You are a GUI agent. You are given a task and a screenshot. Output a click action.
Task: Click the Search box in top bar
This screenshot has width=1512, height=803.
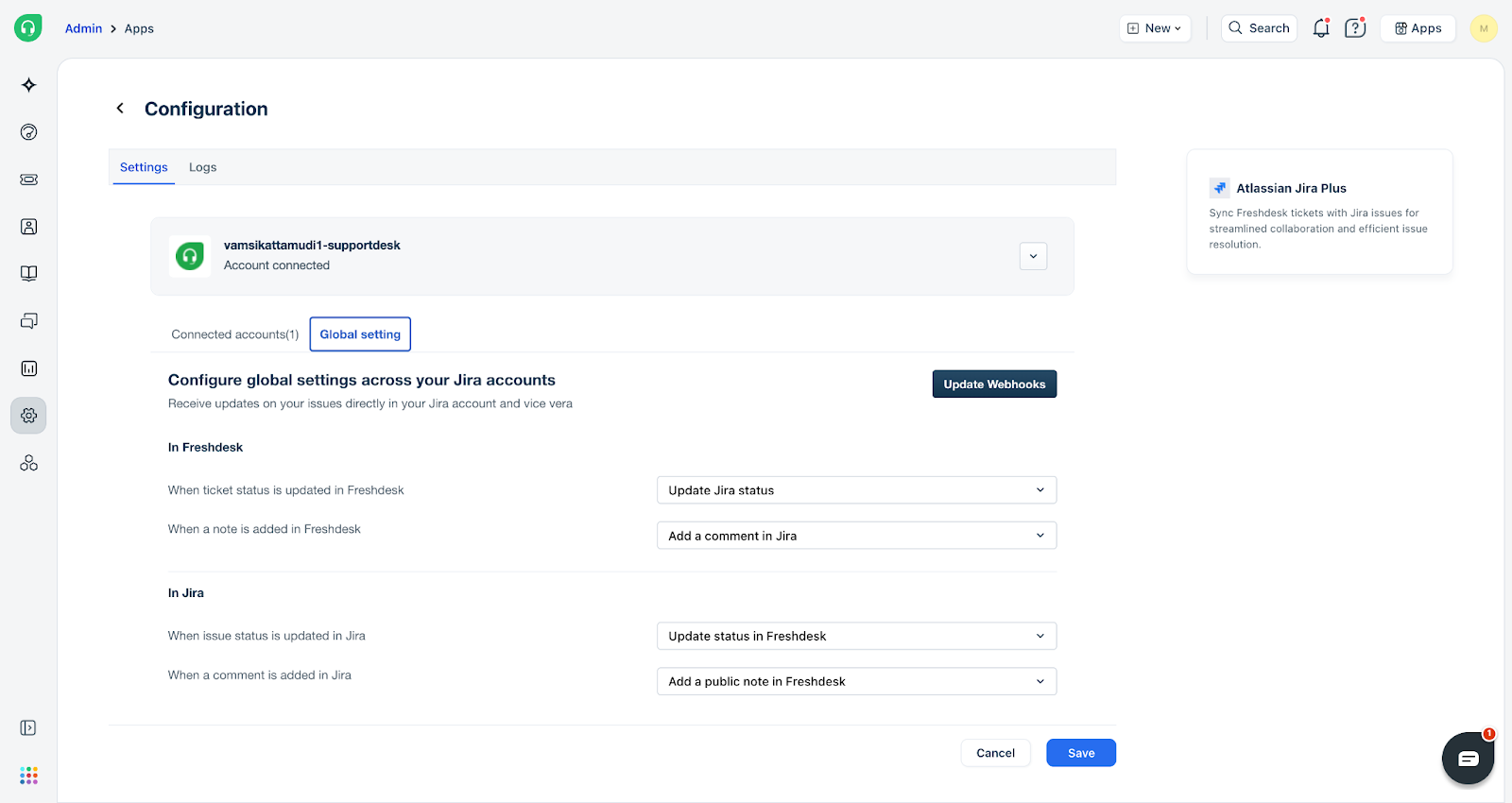(1259, 28)
